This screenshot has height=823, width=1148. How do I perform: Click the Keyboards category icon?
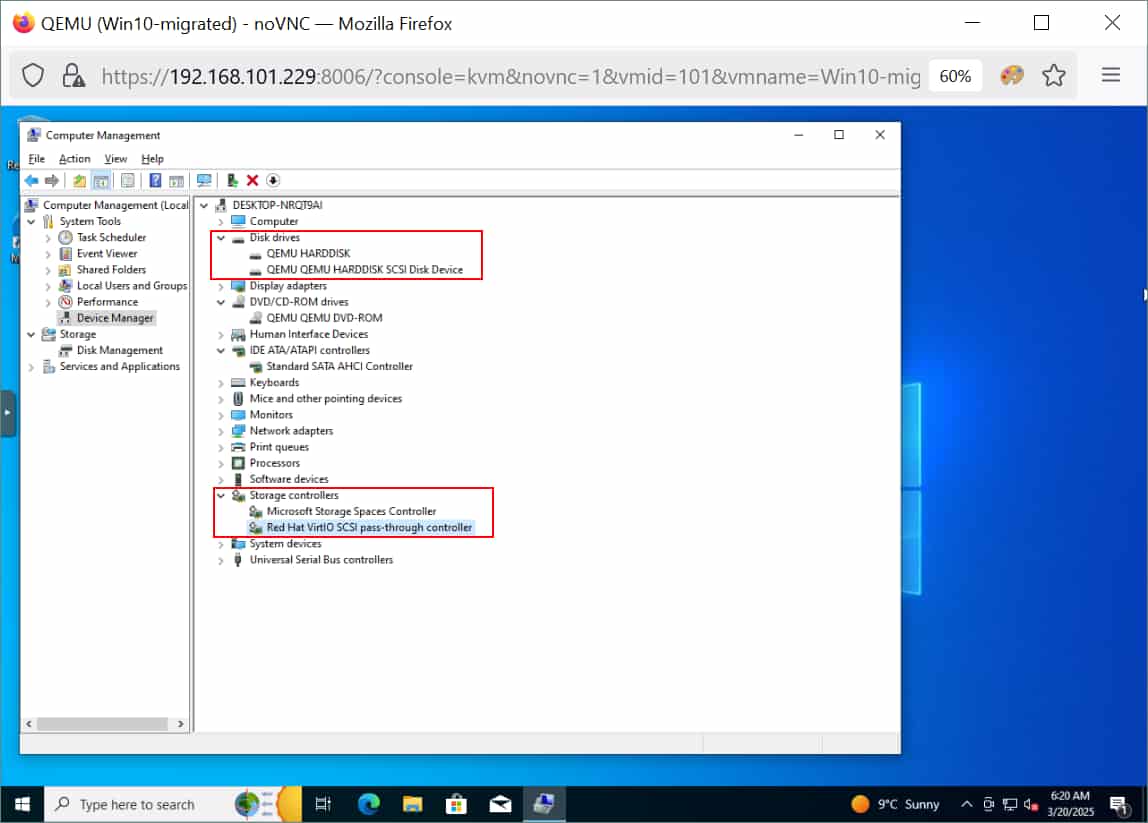pyautogui.click(x=238, y=383)
